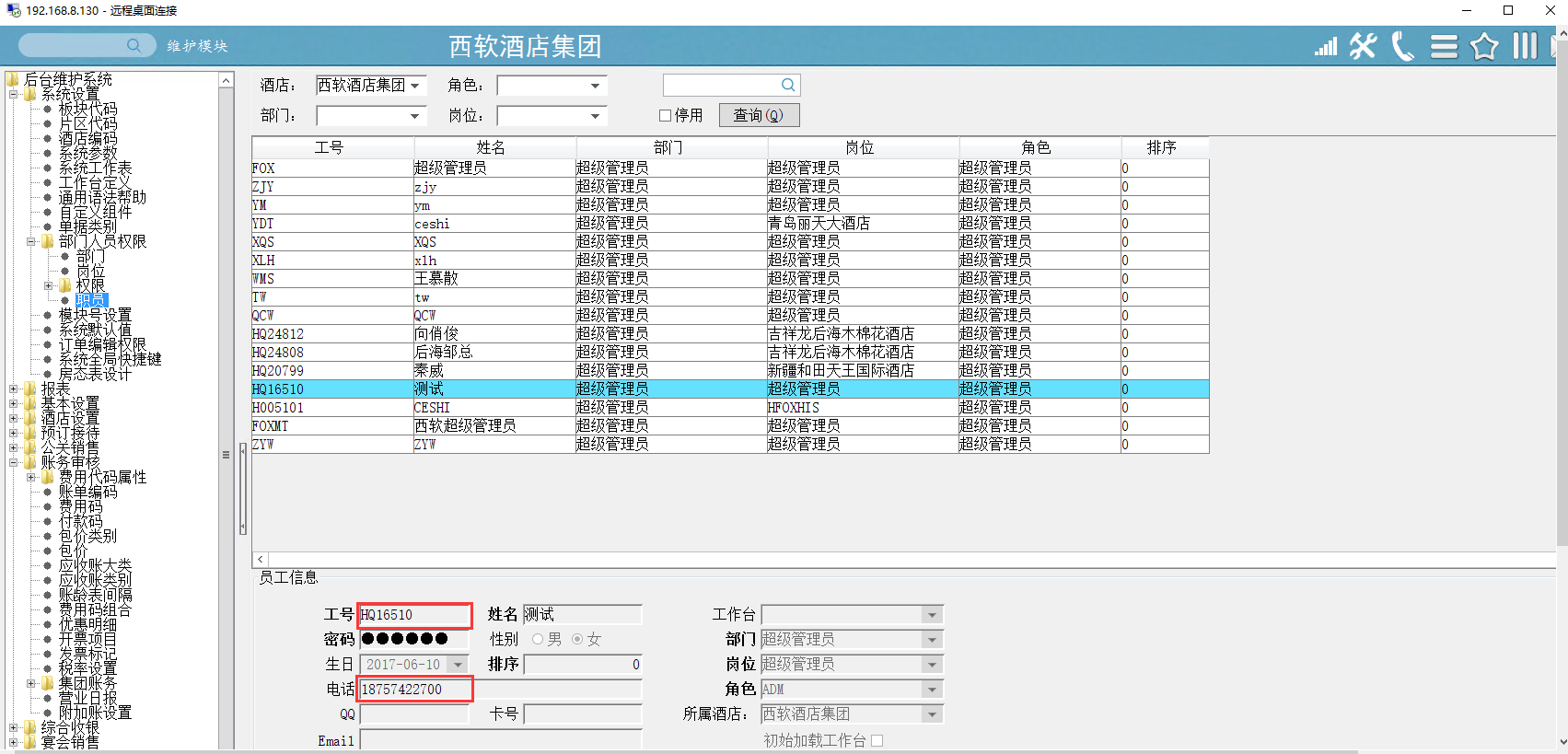The height and width of the screenshot is (754, 1568).
Task: Click the grid horizontal scroll-left arrow
Action: tap(261, 559)
